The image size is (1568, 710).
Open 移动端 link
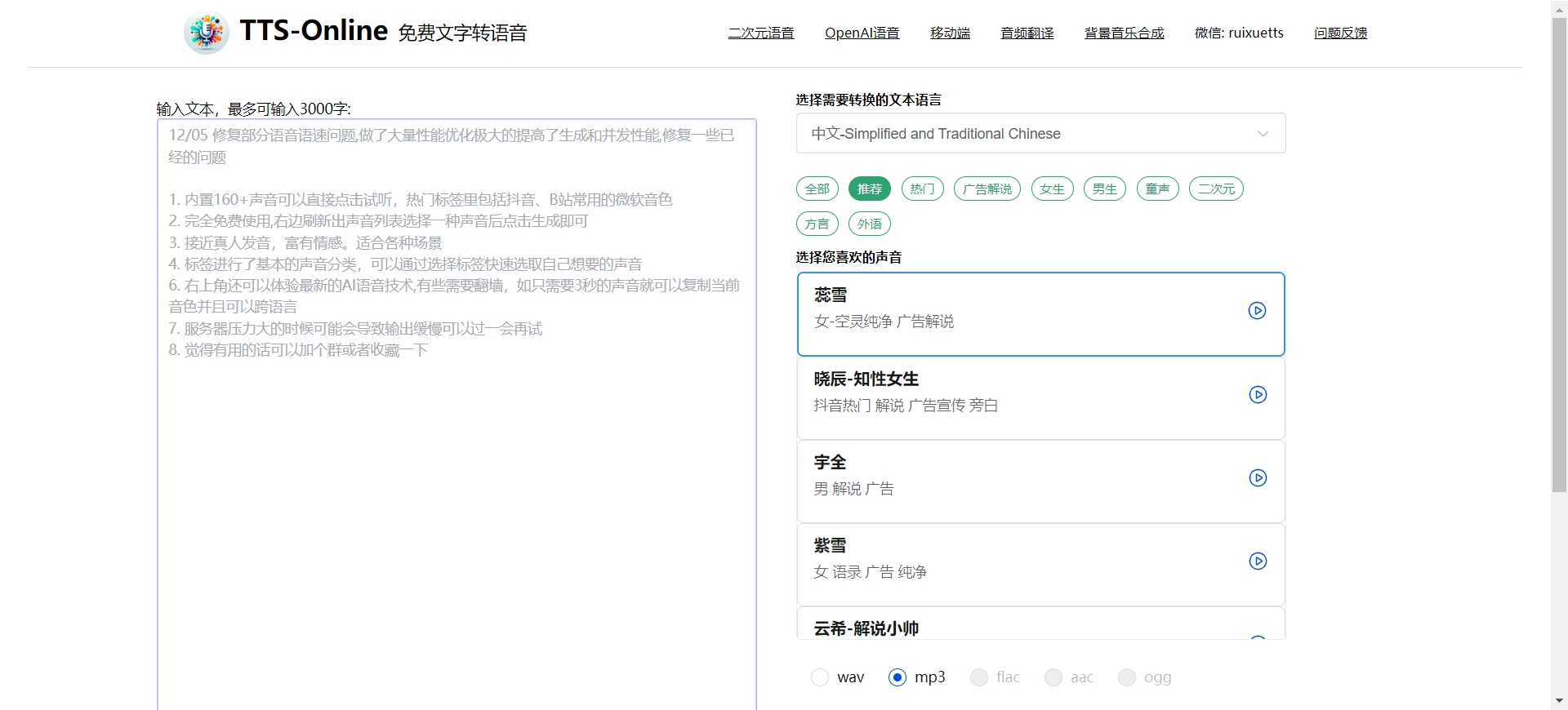951,33
